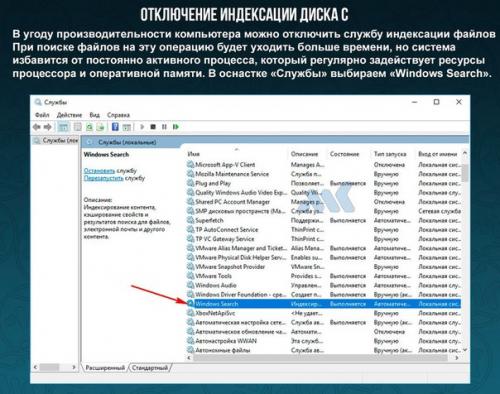
Task: Click the vertical scrollbar up arrow in list
Action: coord(465,153)
